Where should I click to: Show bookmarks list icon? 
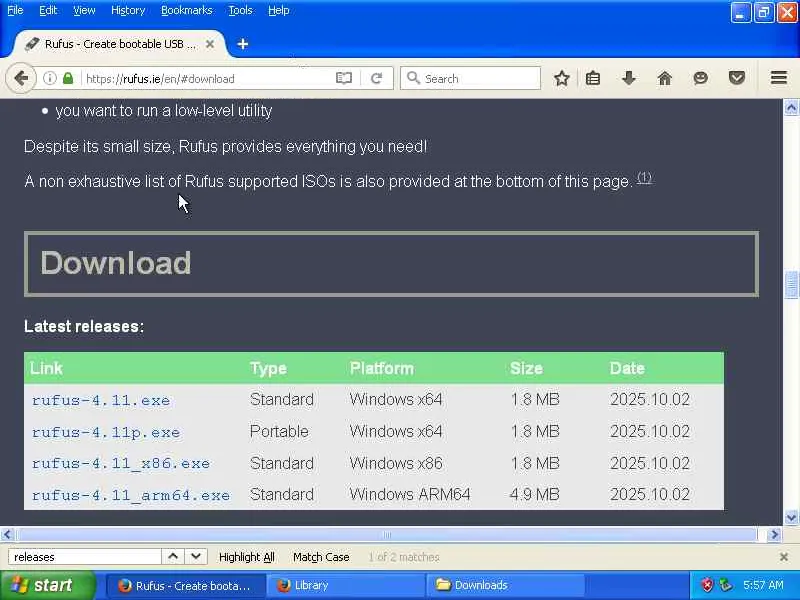593,79
